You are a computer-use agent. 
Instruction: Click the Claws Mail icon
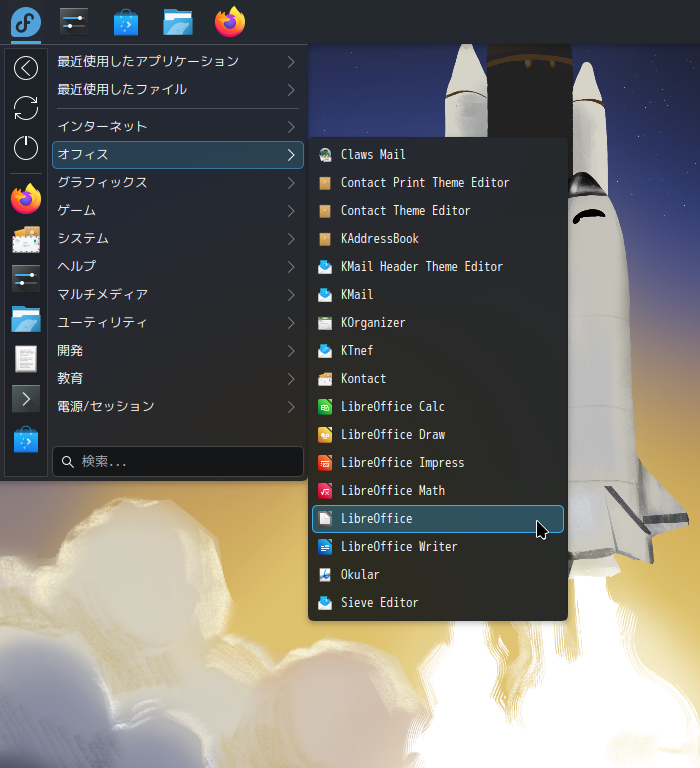325,155
